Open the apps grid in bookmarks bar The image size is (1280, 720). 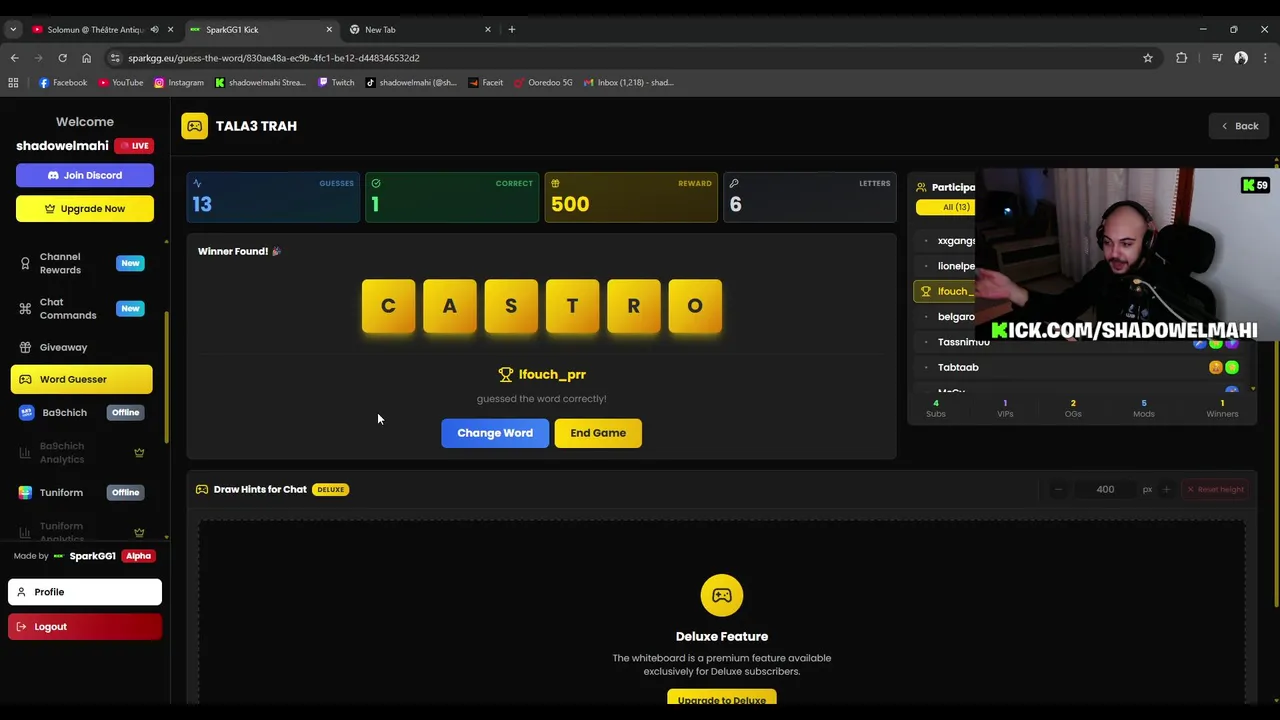pyautogui.click(x=13, y=83)
